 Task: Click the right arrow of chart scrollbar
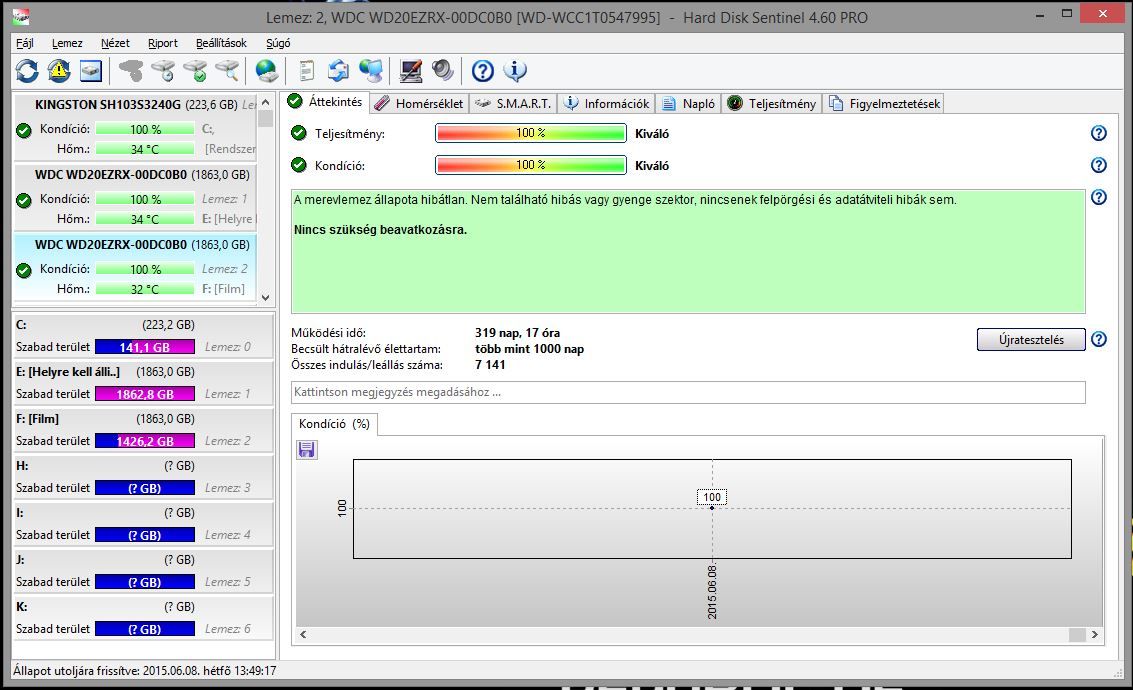(1095, 634)
